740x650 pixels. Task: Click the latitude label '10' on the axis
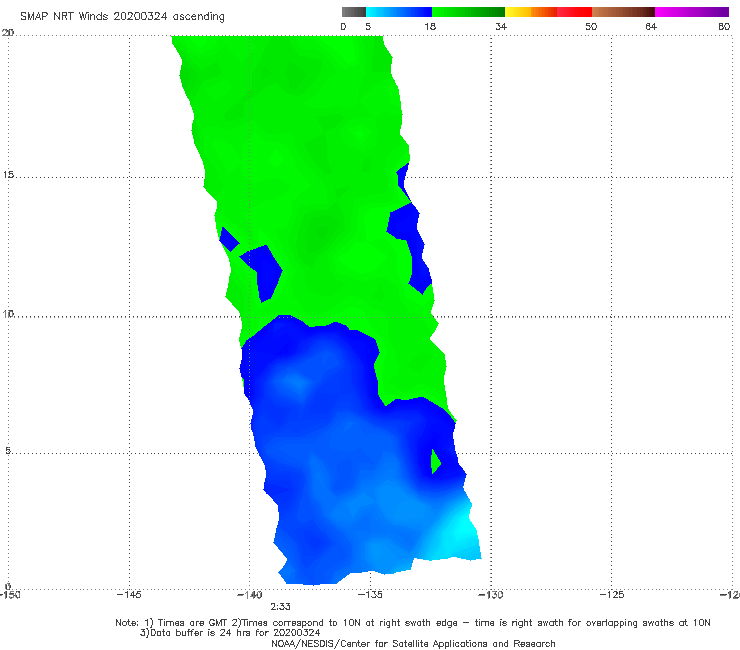(x=8, y=313)
